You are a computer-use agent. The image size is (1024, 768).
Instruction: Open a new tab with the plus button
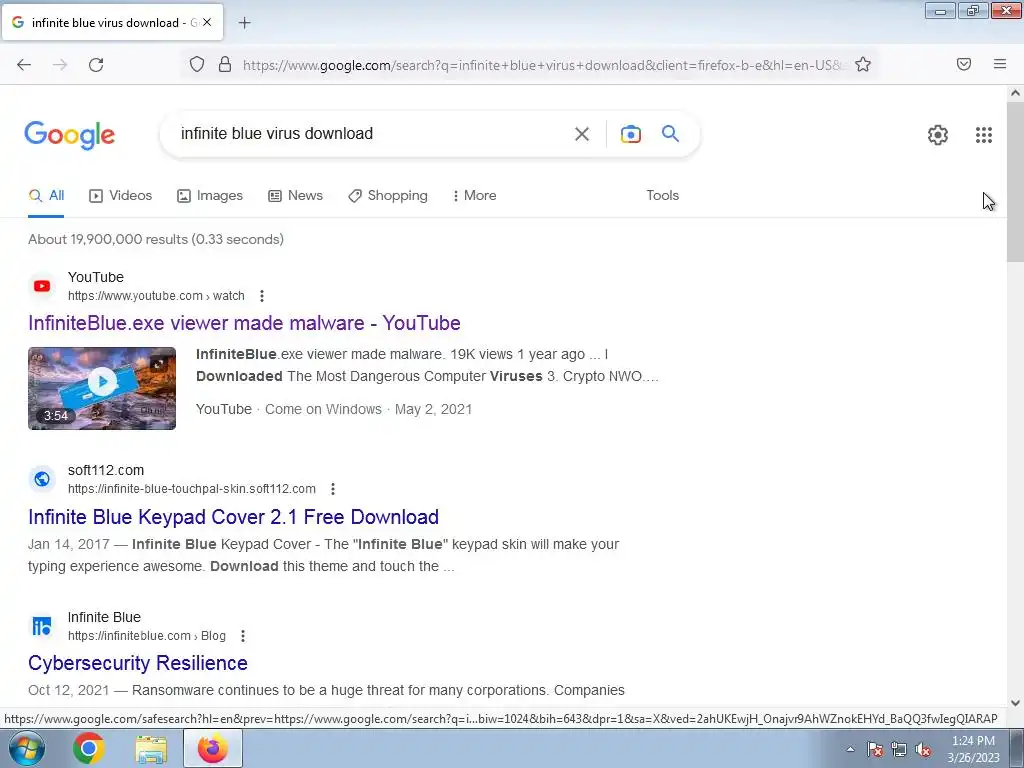244,23
